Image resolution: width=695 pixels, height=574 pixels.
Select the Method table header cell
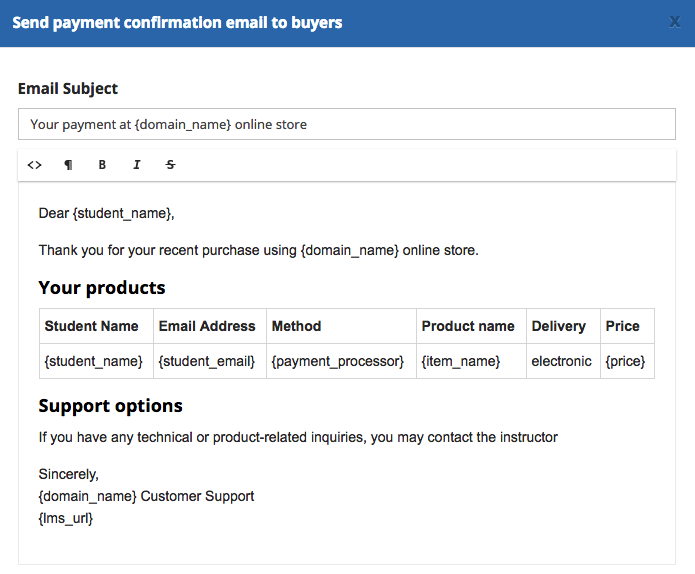pos(341,326)
